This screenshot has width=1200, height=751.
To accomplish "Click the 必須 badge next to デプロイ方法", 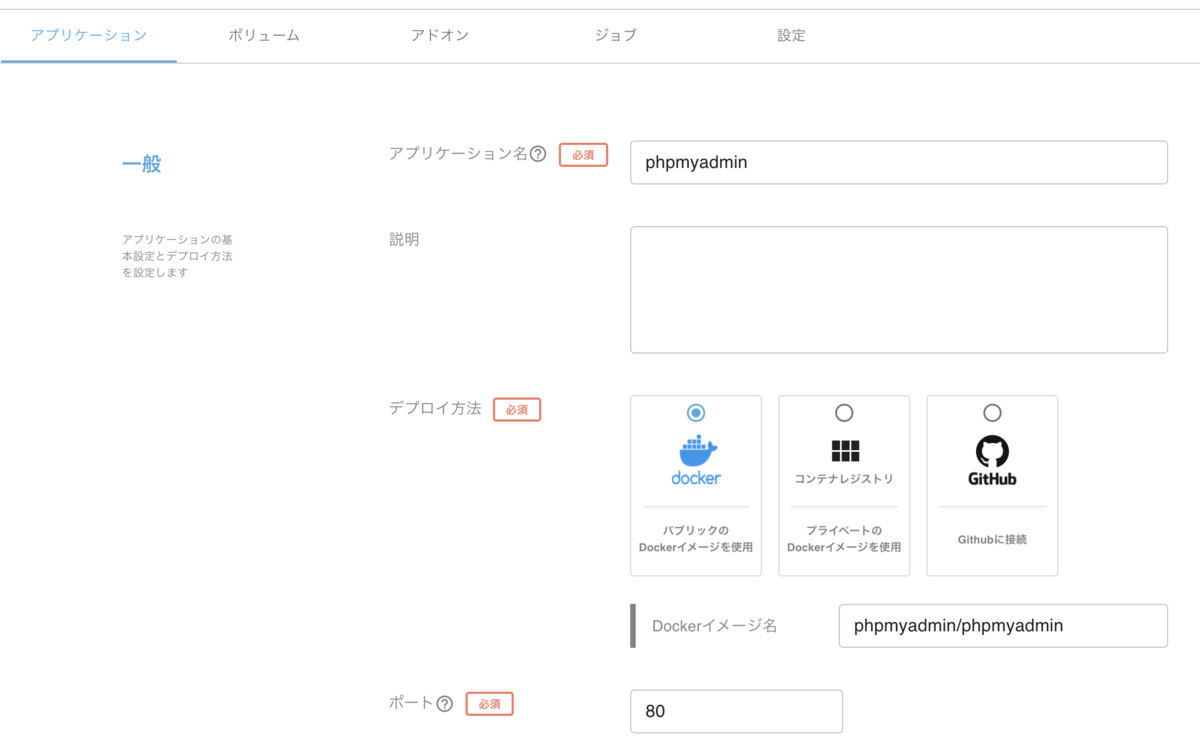I will point(516,409).
